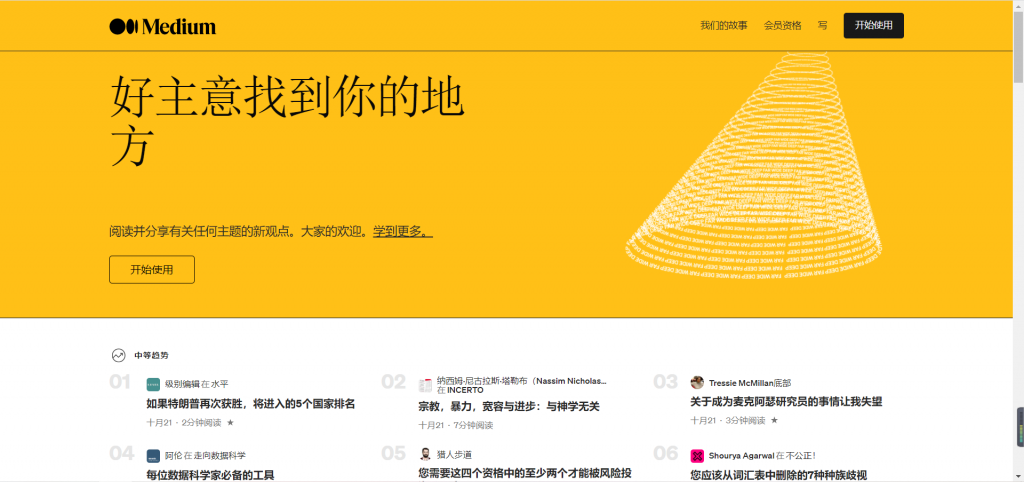This screenshot has width=1024, height=482.
Task: Follow the 学到更多 link
Action: [402, 231]
